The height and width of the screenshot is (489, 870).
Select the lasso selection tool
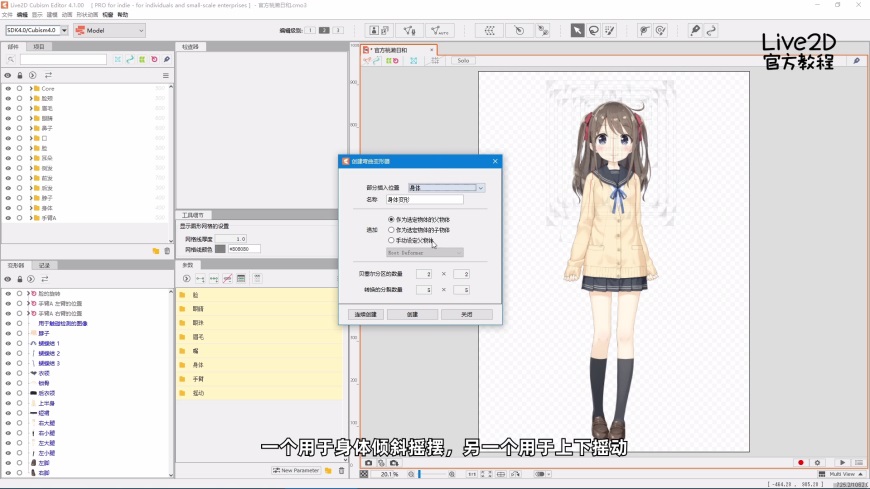(x=594, y=31)
